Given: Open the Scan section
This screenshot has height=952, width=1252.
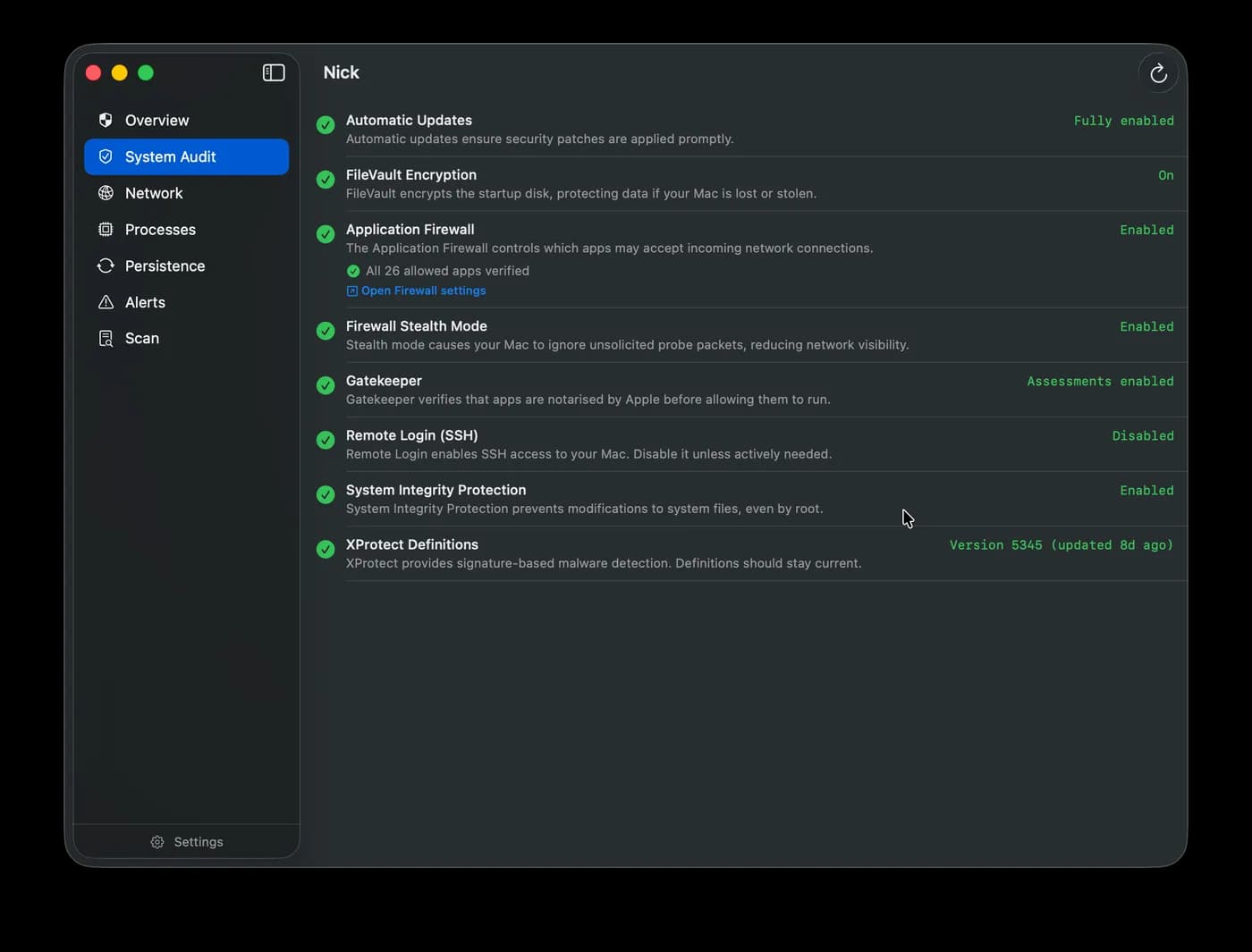Looking at the screenshot, I should click(x=186, y=338).
